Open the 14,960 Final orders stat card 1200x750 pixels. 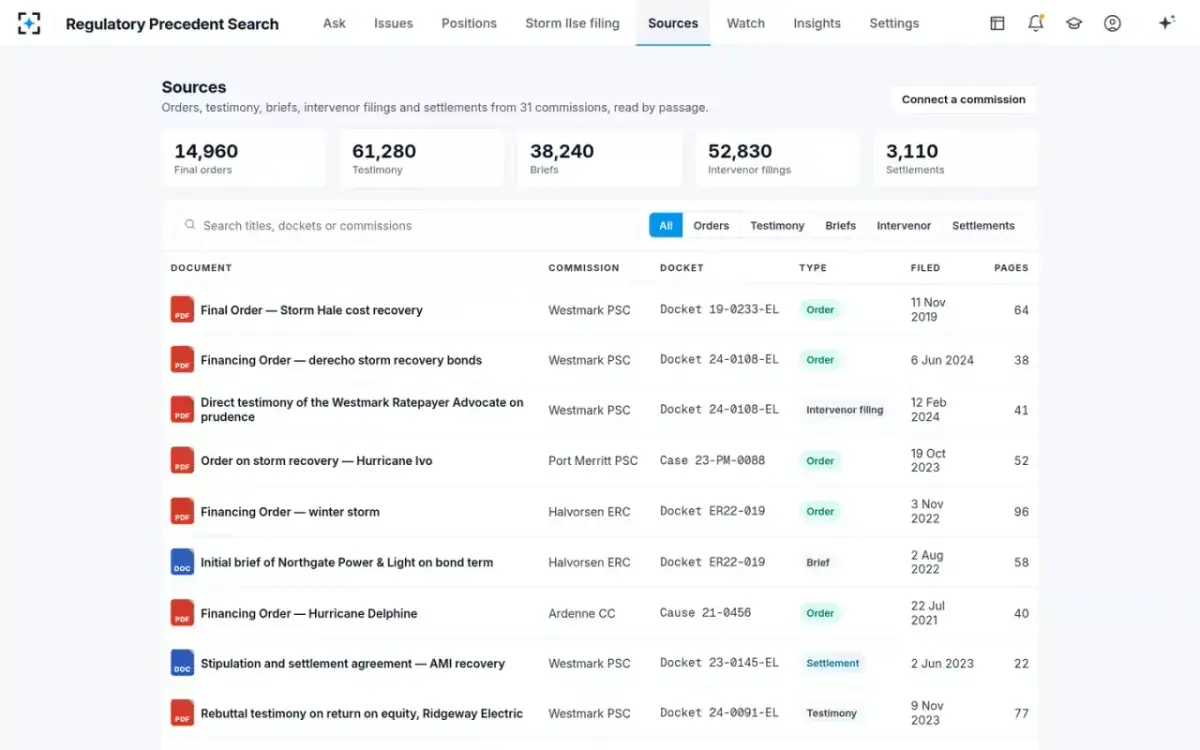click(x=244, y=159)
